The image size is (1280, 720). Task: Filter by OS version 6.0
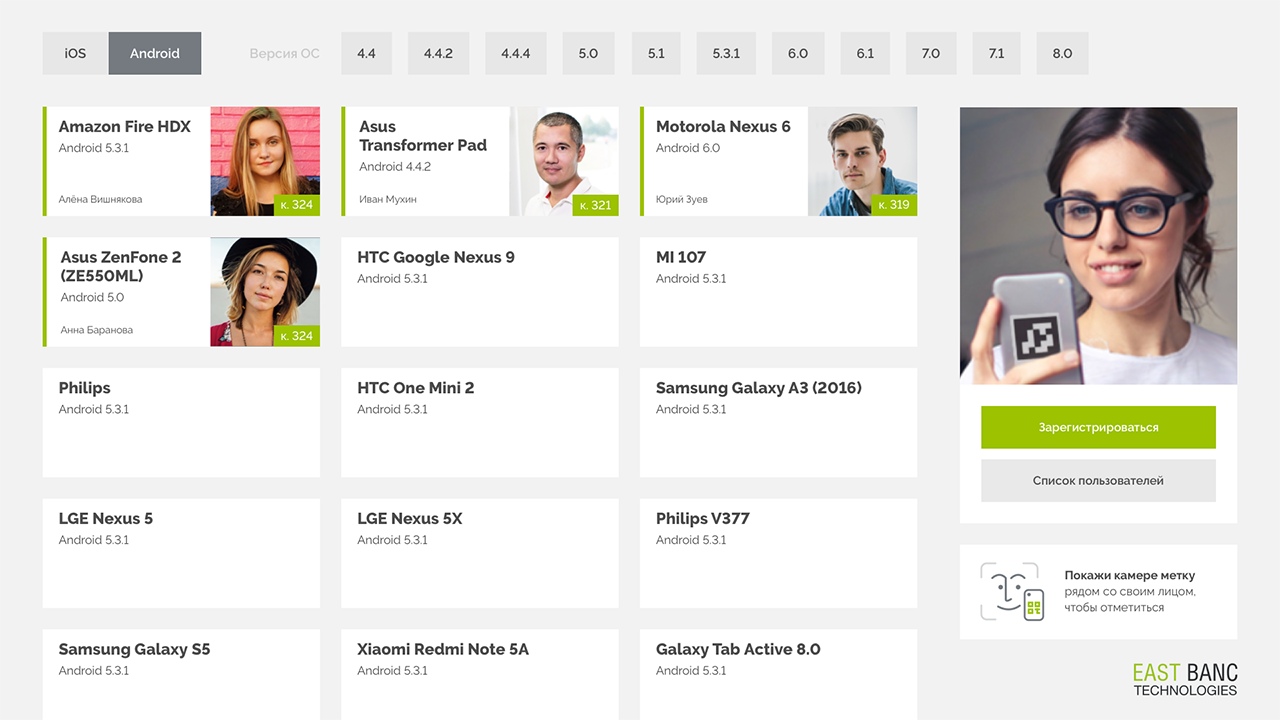(x=798, y=53)
